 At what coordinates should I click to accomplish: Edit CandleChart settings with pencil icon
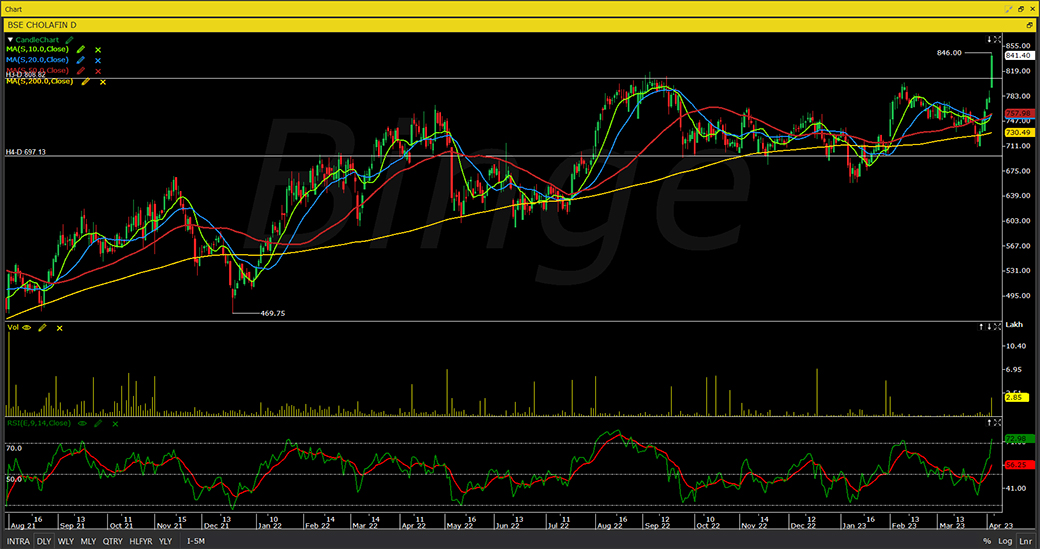[69, 40]
